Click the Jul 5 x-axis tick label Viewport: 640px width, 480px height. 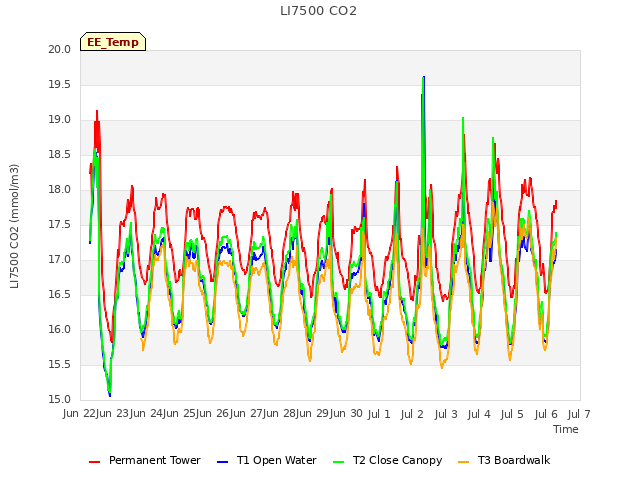click(512, 415)
